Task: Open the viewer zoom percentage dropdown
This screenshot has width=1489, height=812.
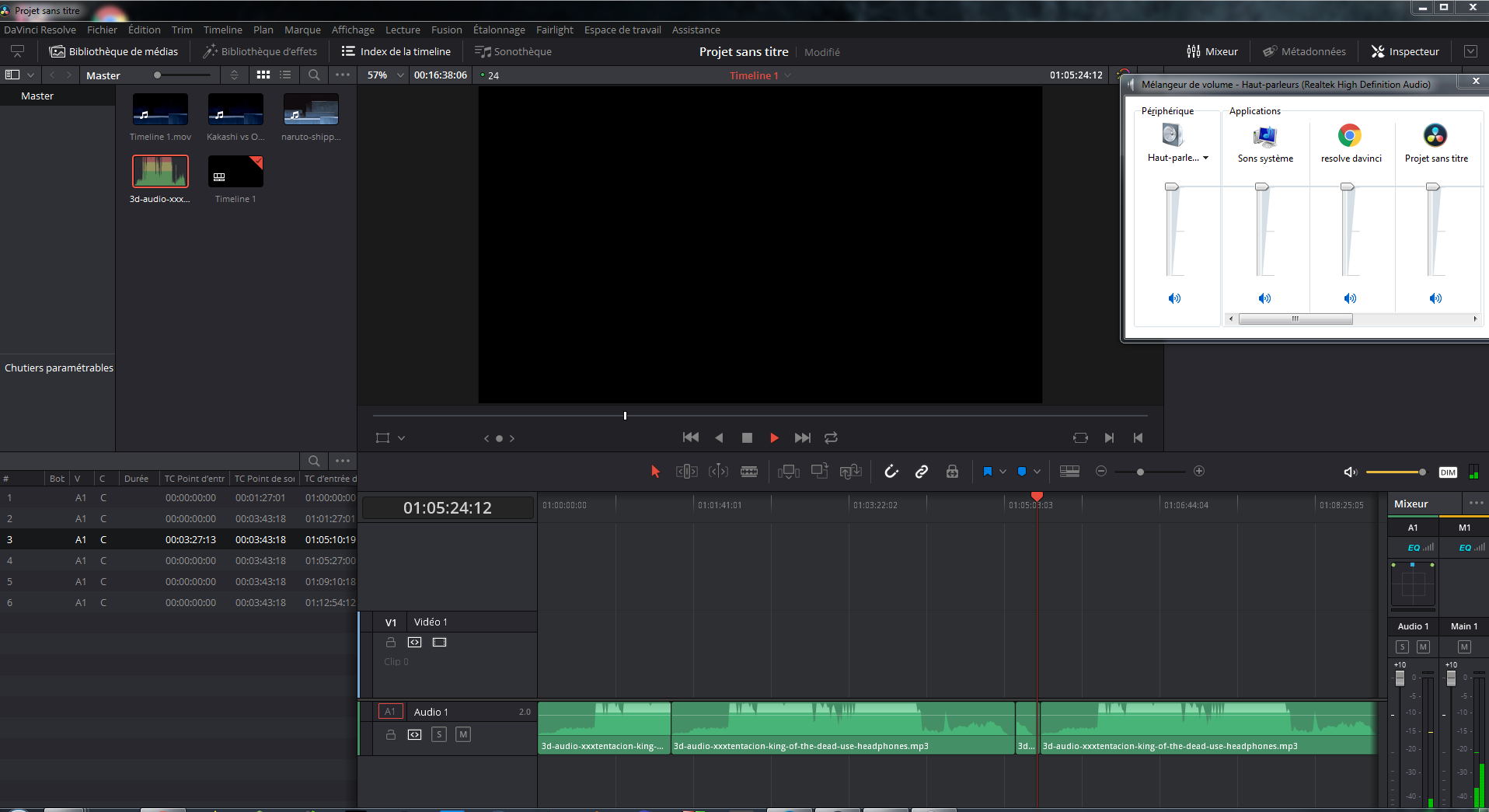Action: [386, 75]
